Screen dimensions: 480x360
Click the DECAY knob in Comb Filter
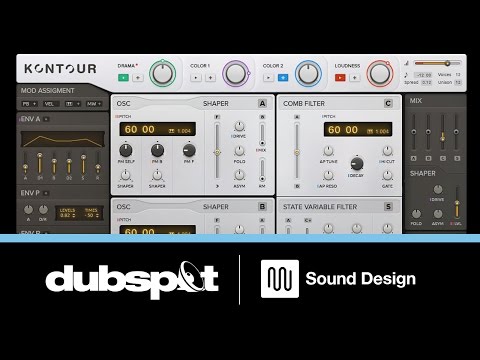point(357,164)
